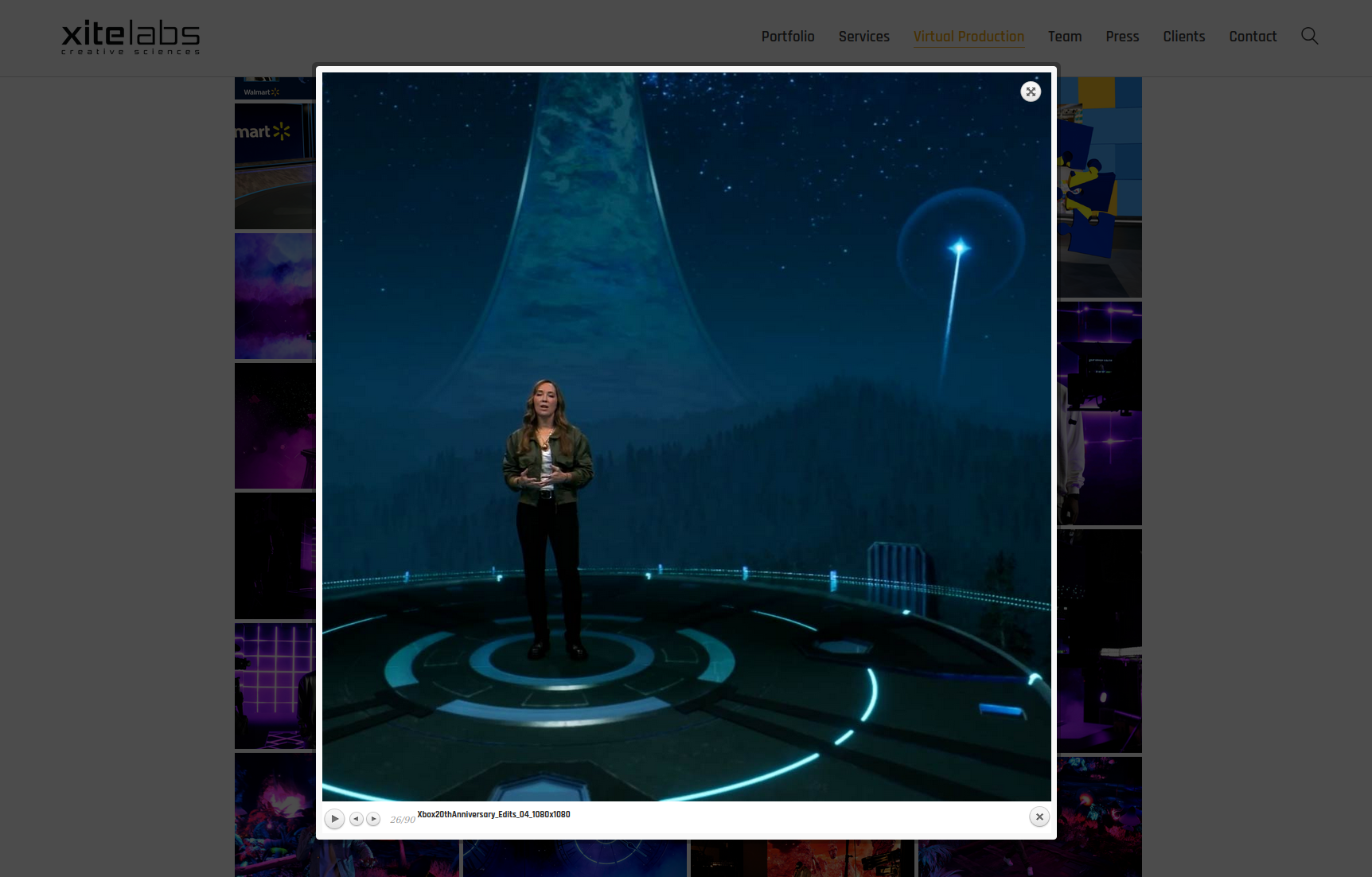Viewport: 1372px width, 877px height.
Task: Open the Walmart stage thumbnail behind lightbox
Action: pos(275,166)
